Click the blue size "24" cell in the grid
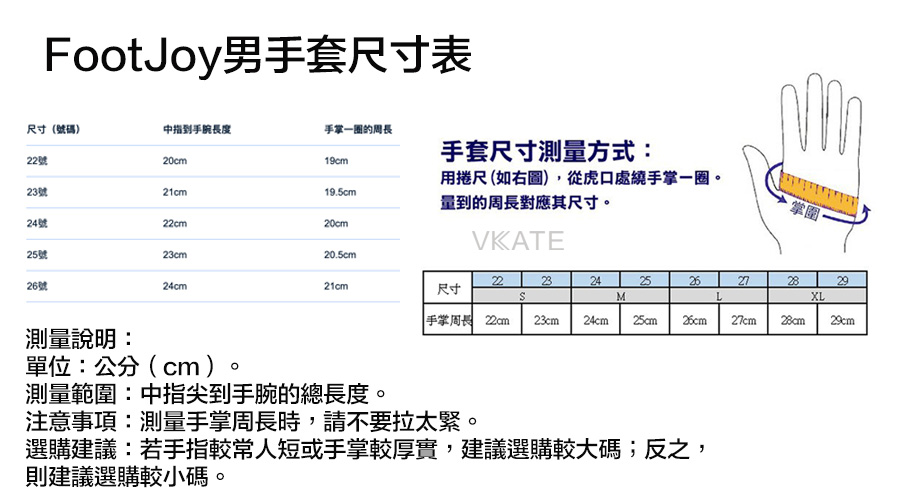Image resolution: width=900 pixels, height=500 pixels. tap(596, 281)
